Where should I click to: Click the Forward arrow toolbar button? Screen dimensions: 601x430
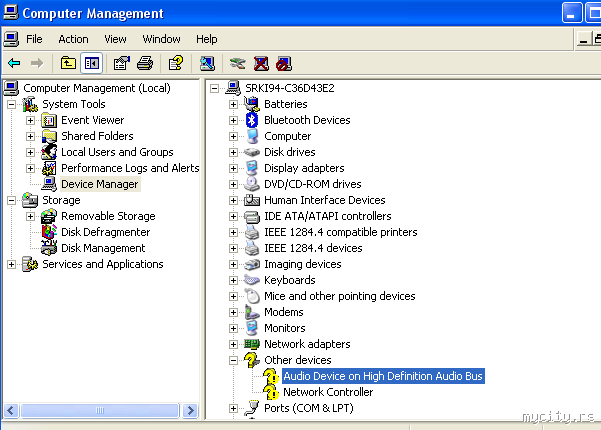click(x=37, y=63)
